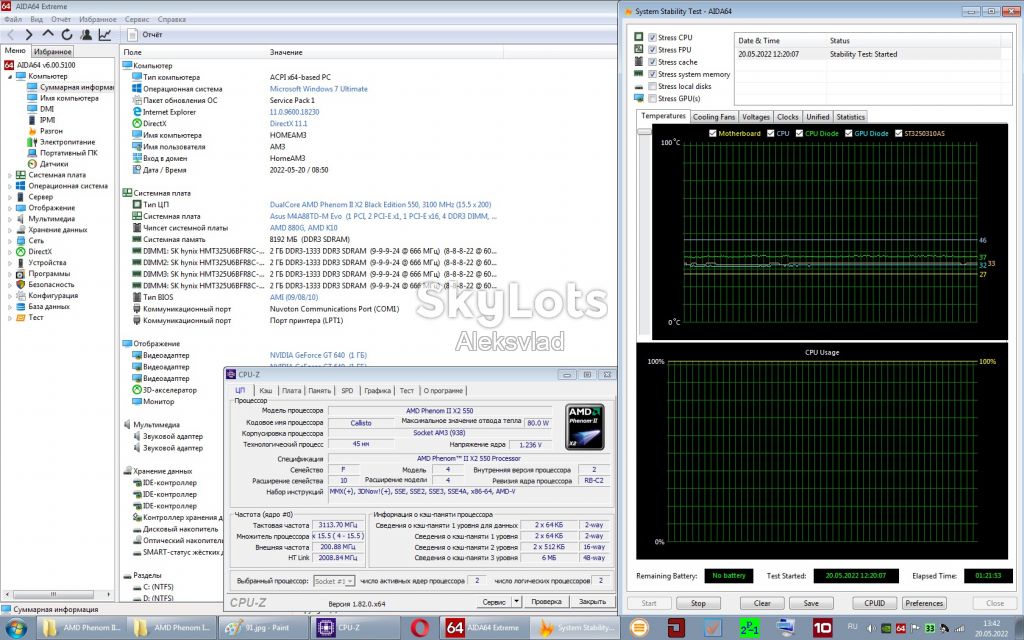Open the Электропитание tree item
Viewport: 1024px width, 640px height.
61,142
